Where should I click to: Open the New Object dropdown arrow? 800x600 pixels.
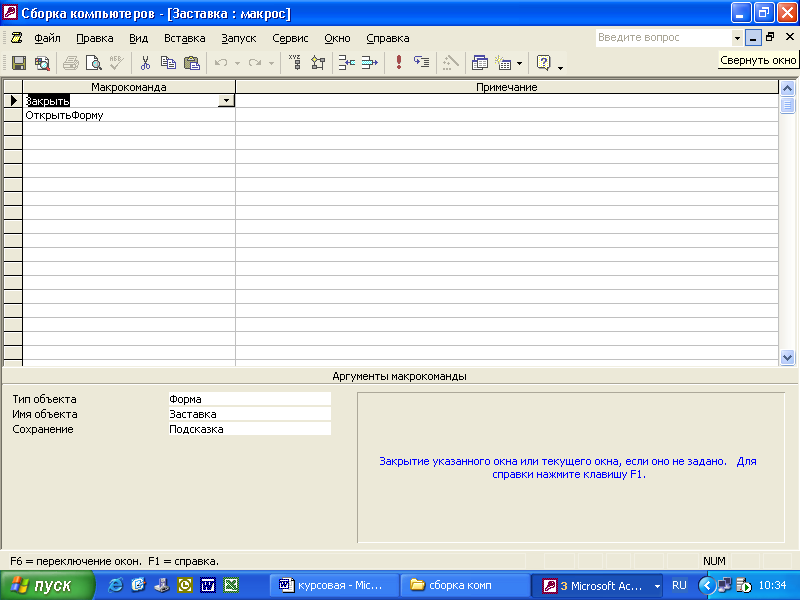519,64
